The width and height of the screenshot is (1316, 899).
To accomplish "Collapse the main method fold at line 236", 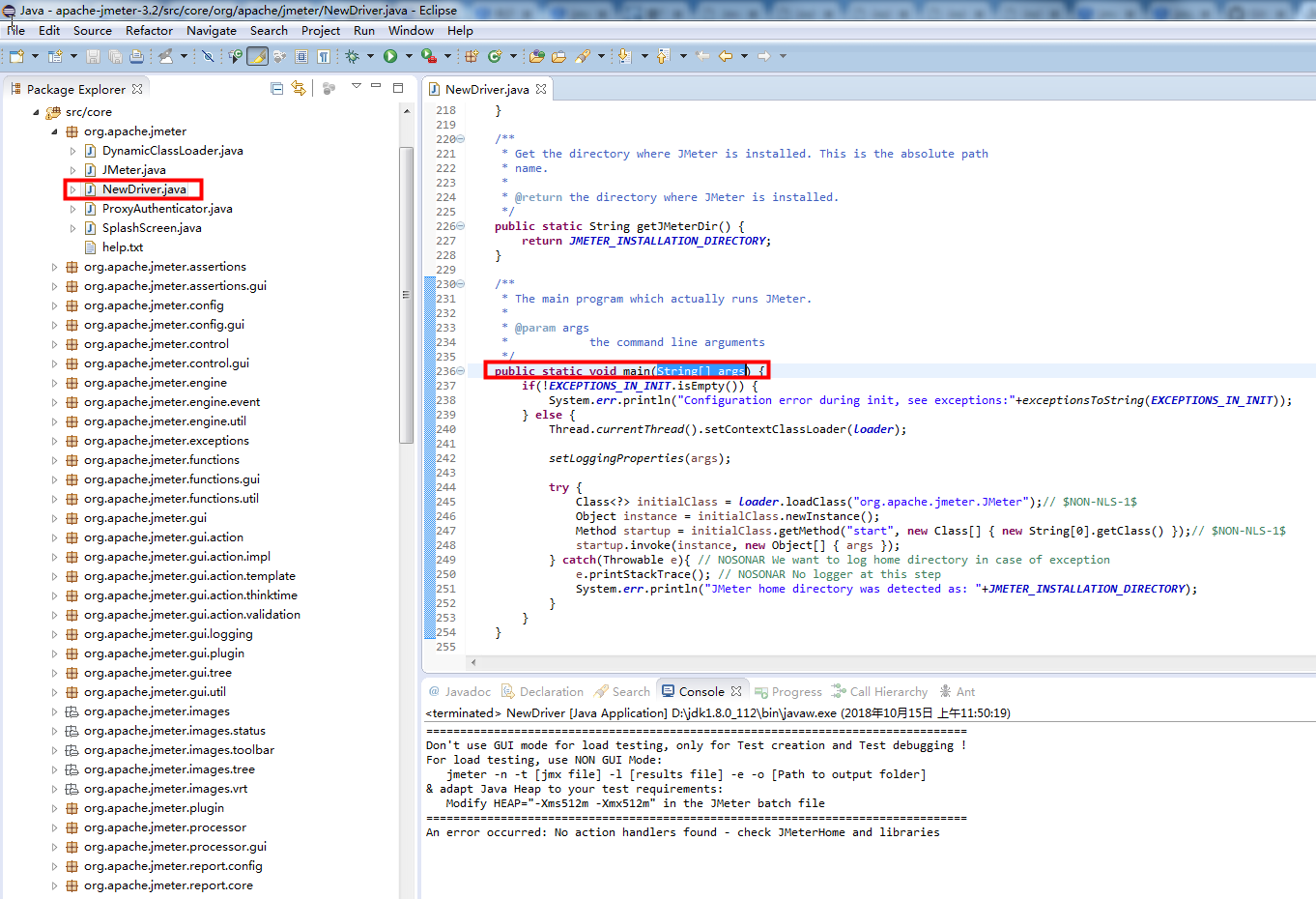I will coord(461,371).
